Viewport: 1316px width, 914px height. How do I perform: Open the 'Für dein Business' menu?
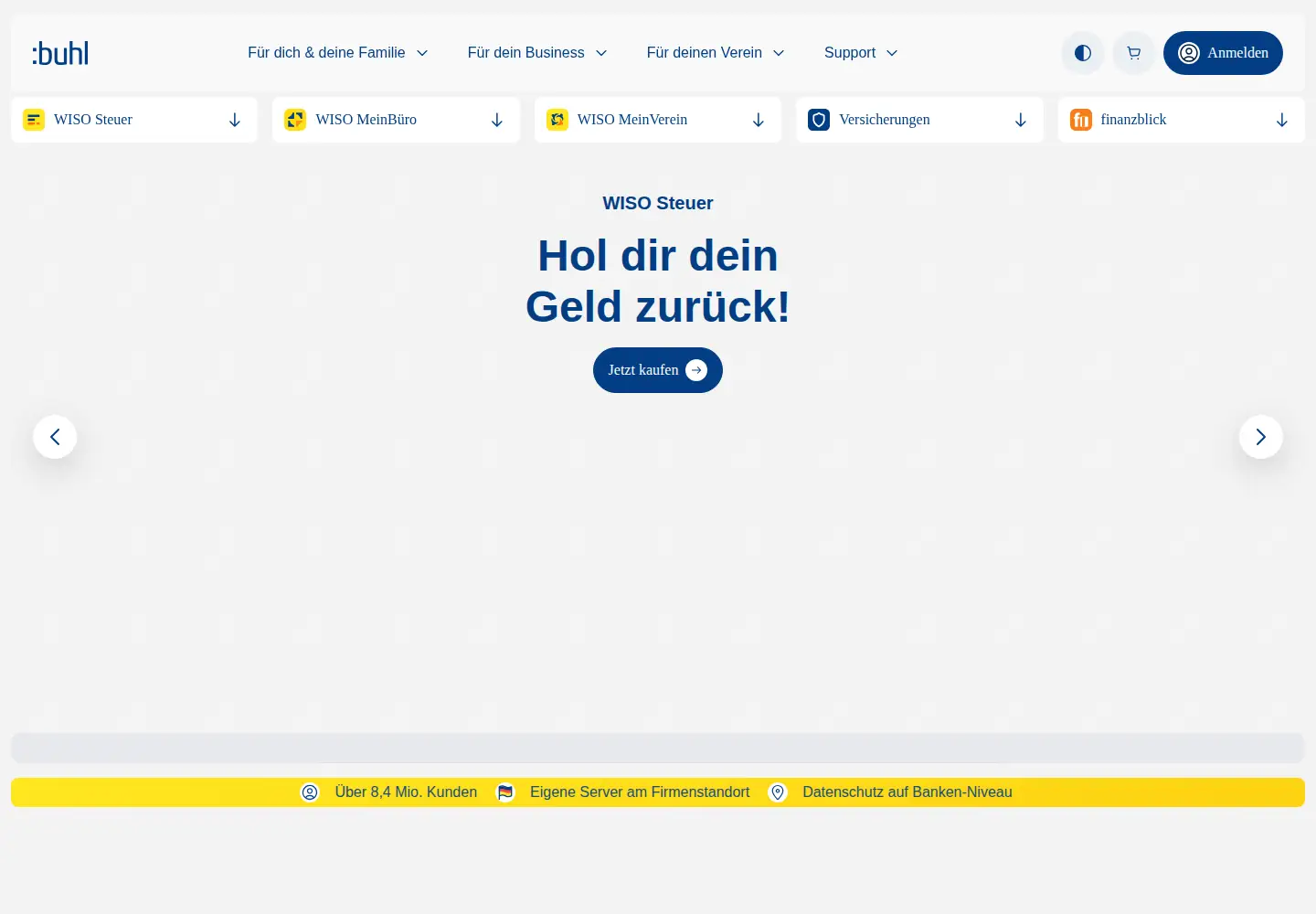537,53
